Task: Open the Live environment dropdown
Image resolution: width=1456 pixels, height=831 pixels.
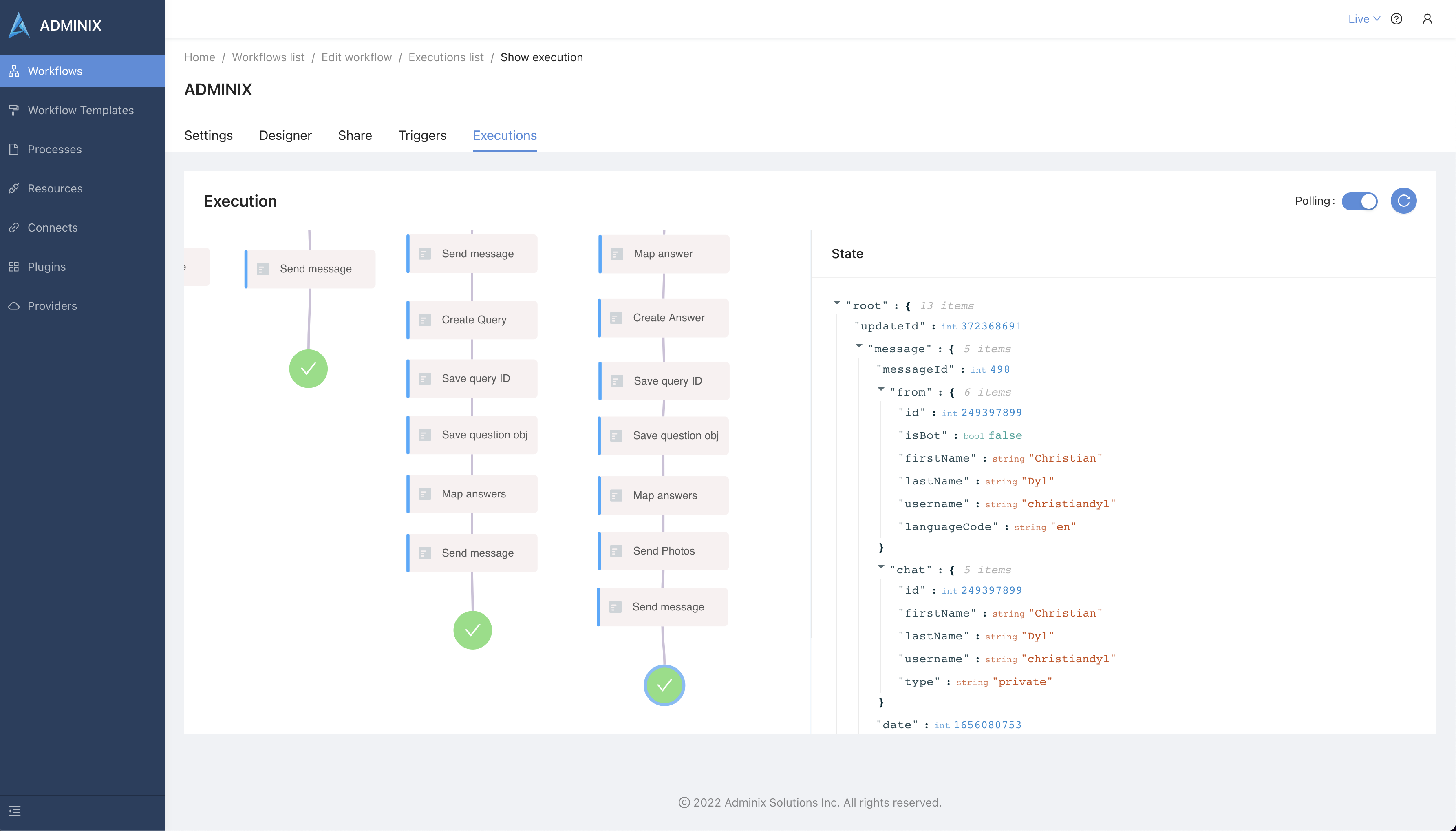Action: 1363,19
